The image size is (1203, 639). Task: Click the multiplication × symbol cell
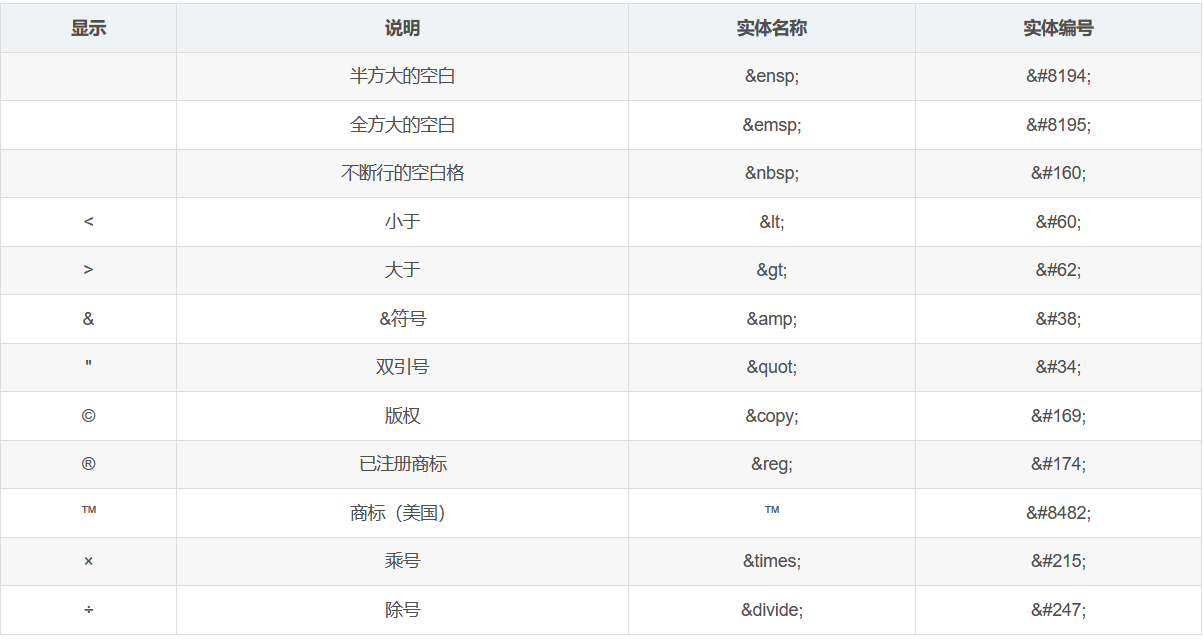tap(88, 561)
